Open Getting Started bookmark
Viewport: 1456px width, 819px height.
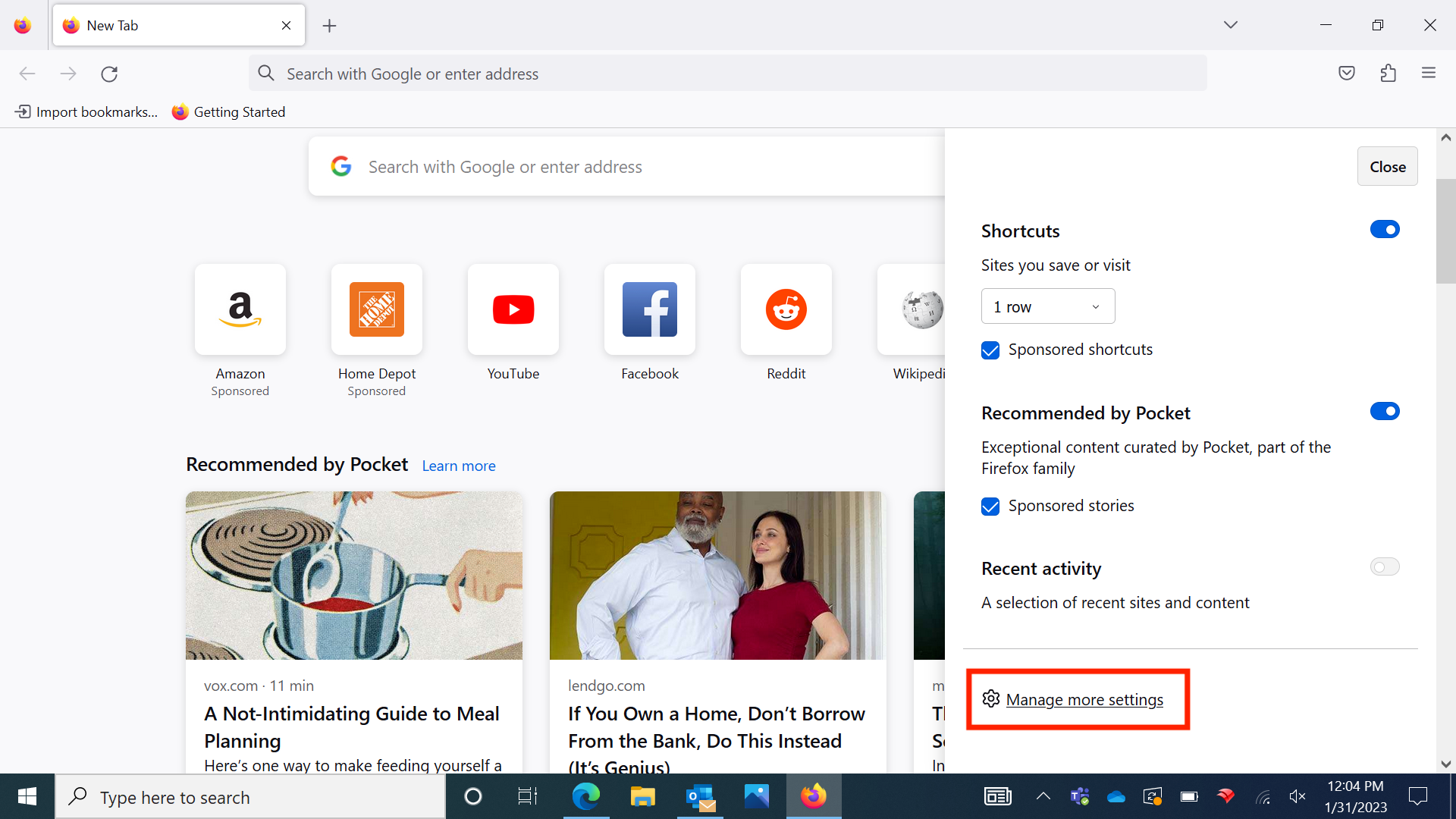click(228, 112)
